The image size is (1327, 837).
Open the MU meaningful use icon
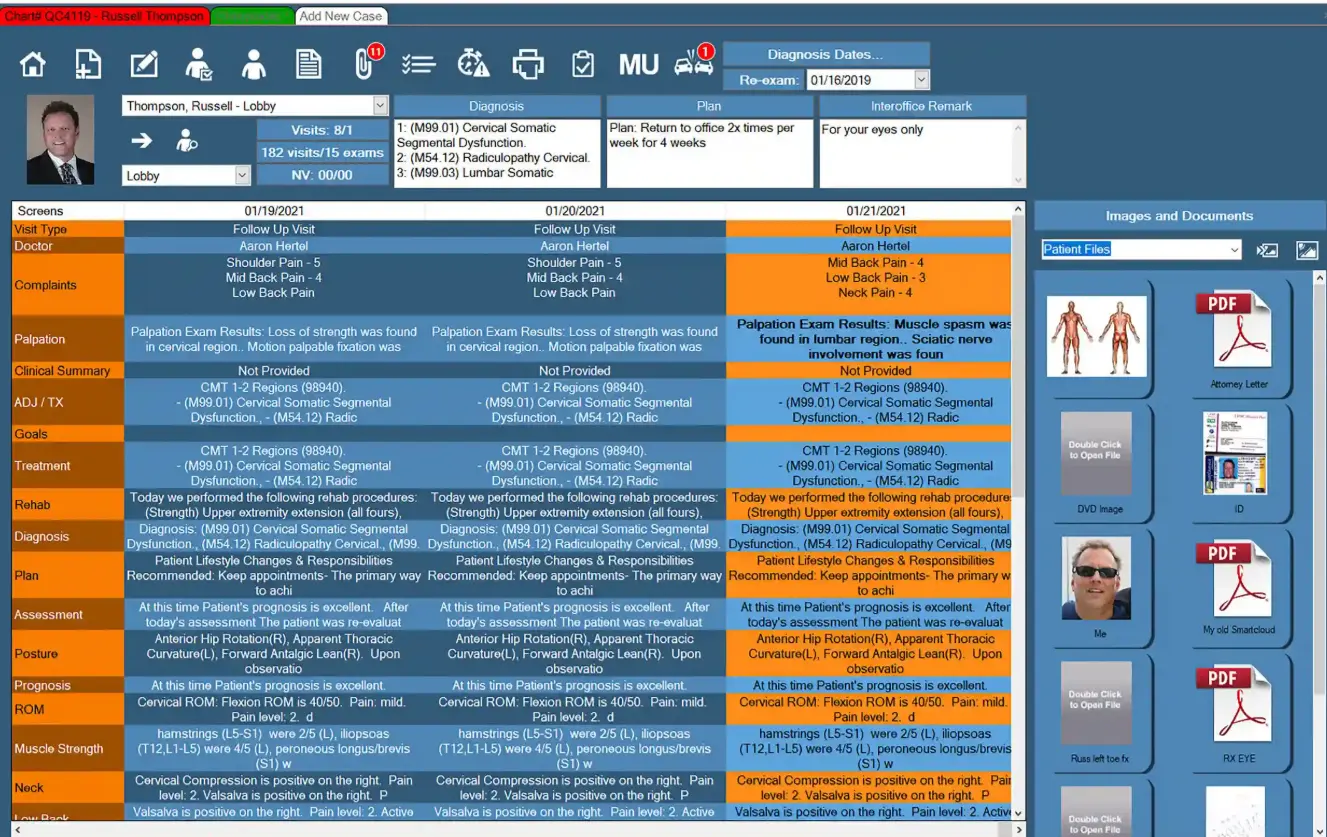pyautogui.click(x=636, y=63)
